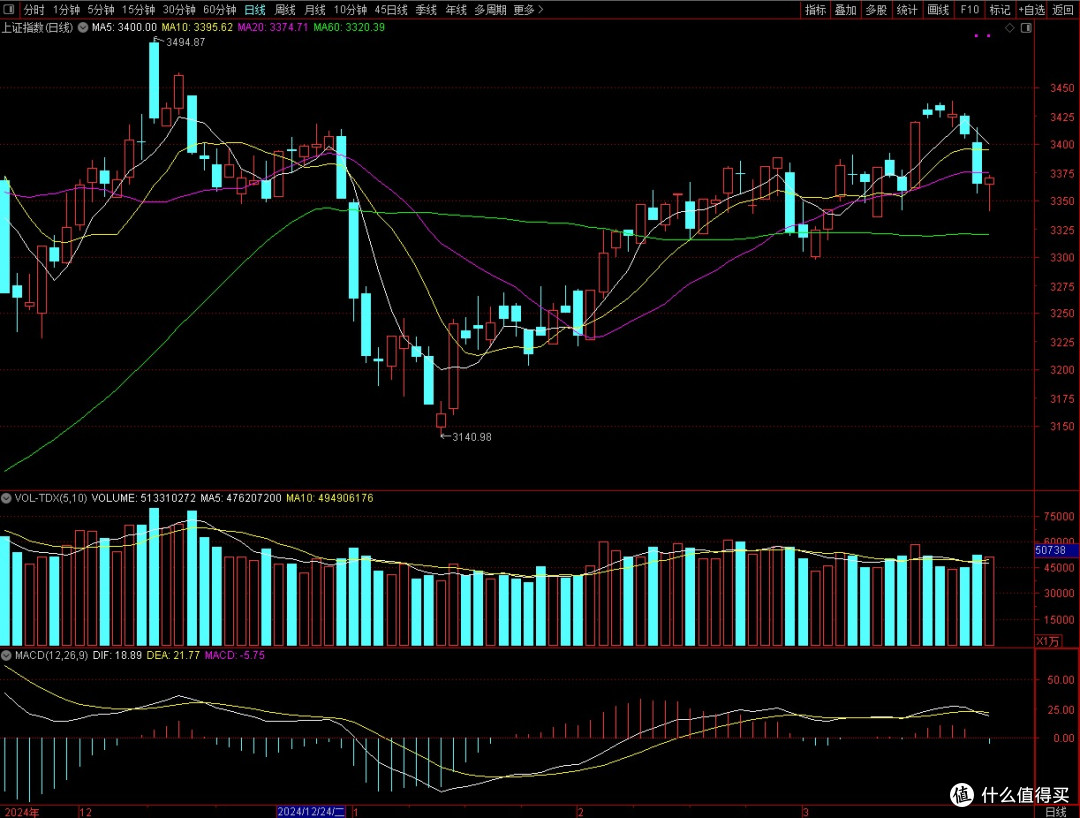1080x818 pixels.
Task: Click the DIF: 18.89 value
Action: pyautogui.click(x=117, y=655)
